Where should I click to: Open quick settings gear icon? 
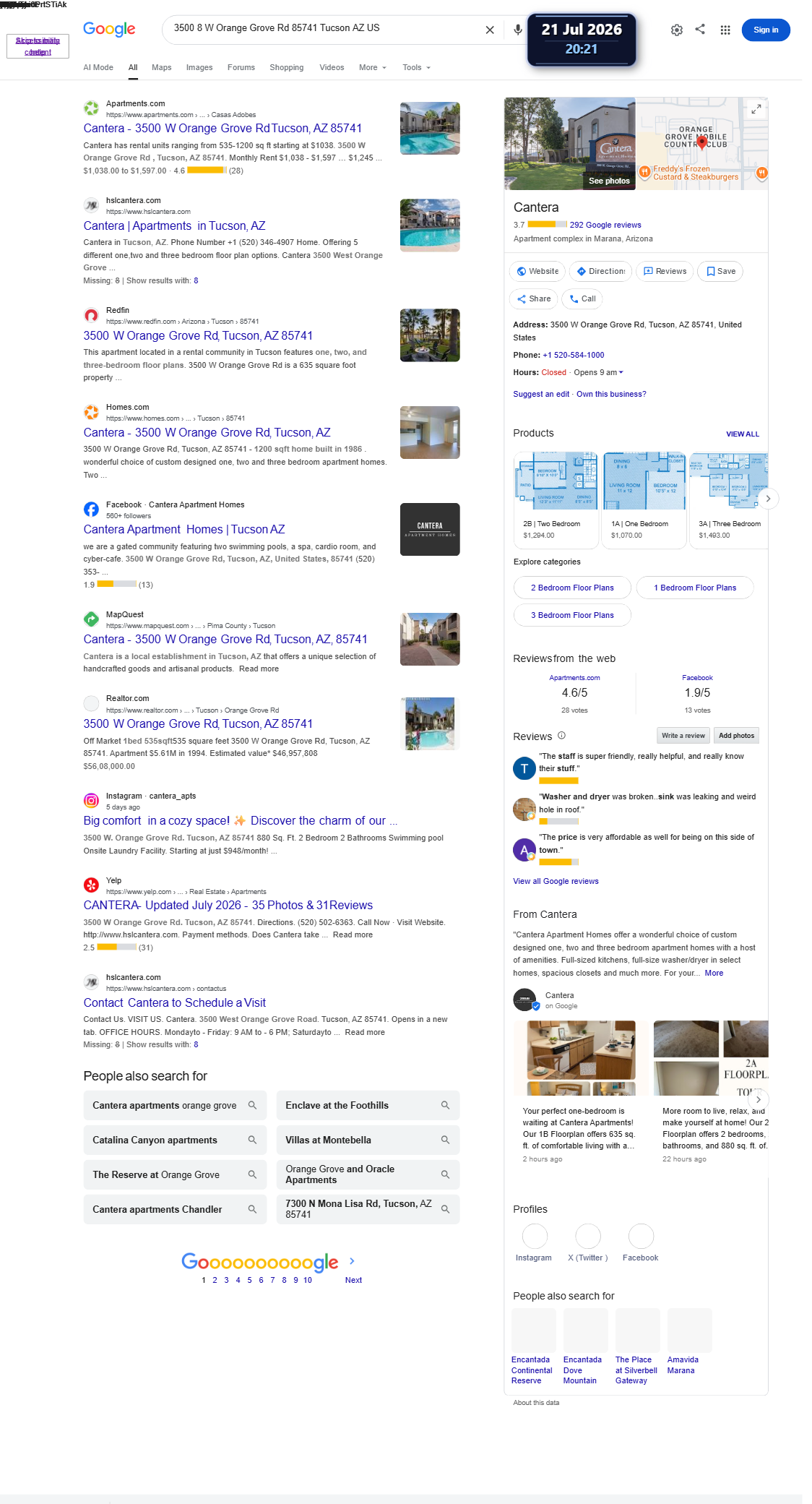coord(677,30)
